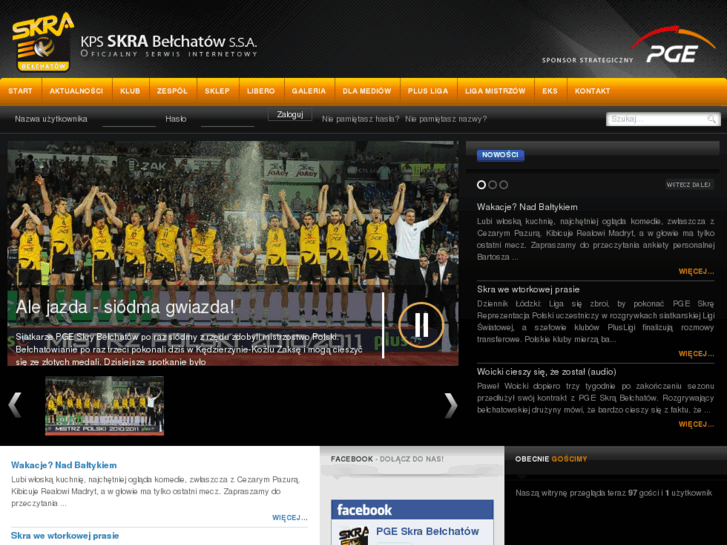Pause the slideshow with the pause button

(421, 325)
